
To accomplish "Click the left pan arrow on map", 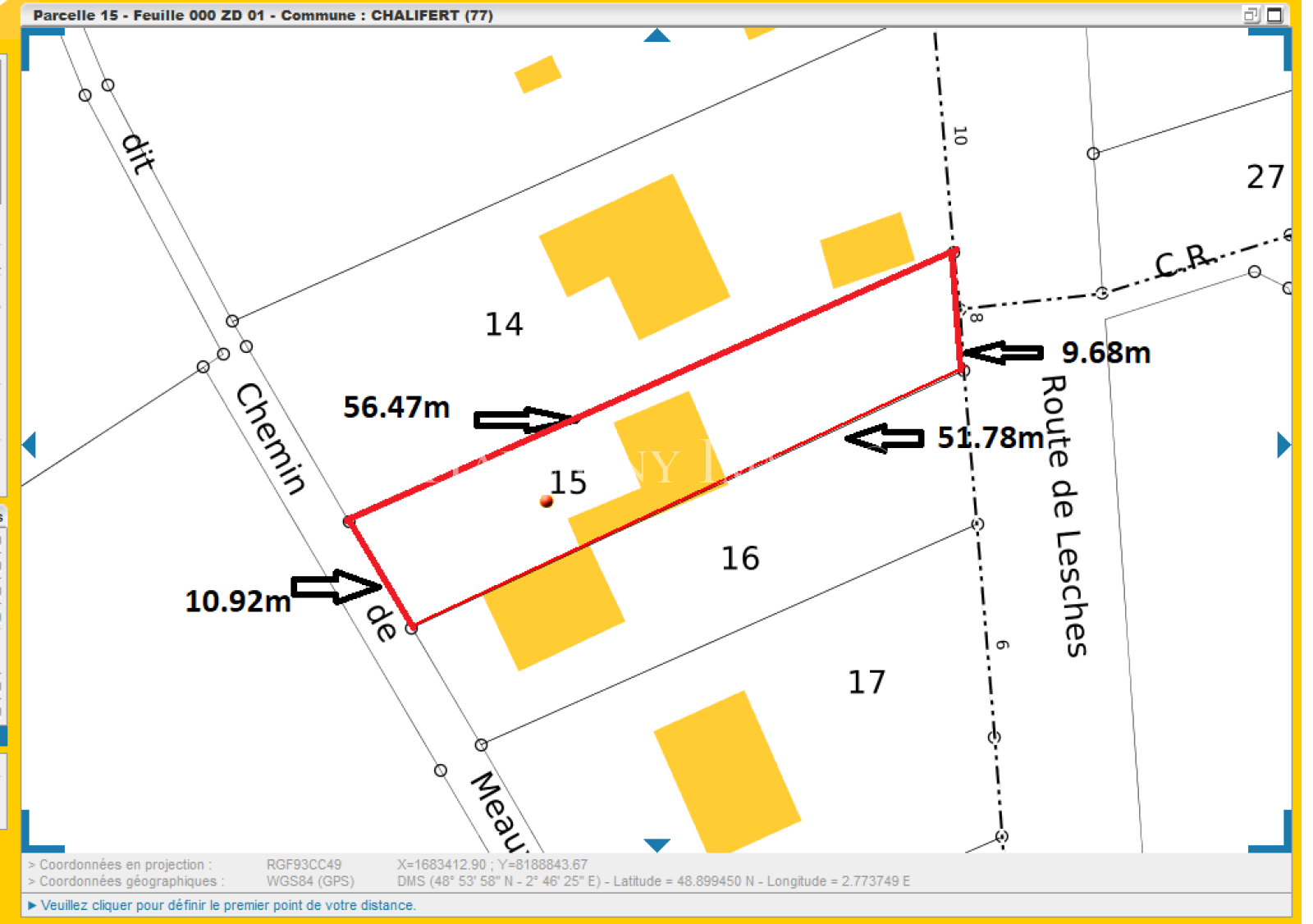I will click(30, 445).
